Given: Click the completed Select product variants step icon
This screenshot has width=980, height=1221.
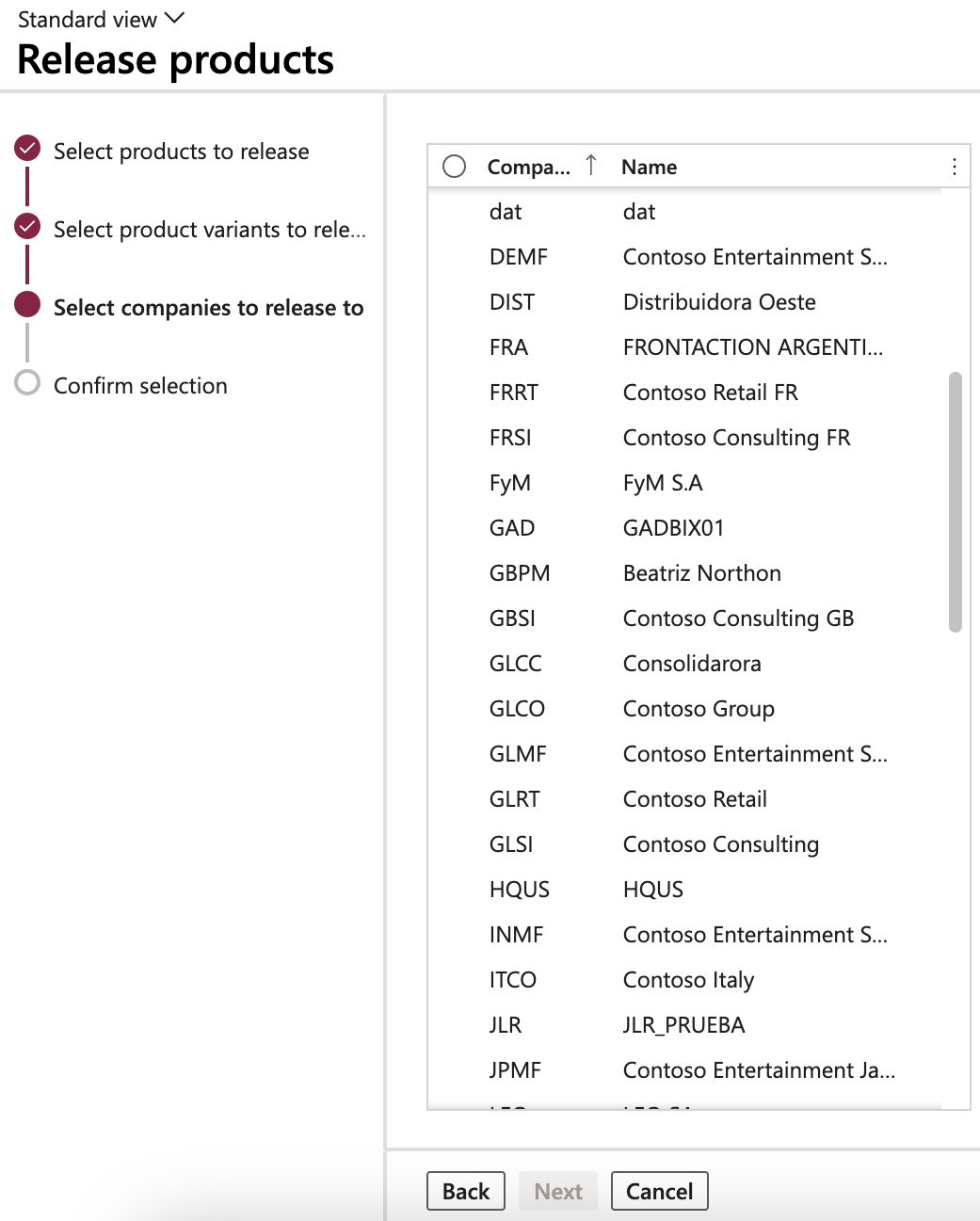Looking at the screenshot, I should (x=28, y=227).
